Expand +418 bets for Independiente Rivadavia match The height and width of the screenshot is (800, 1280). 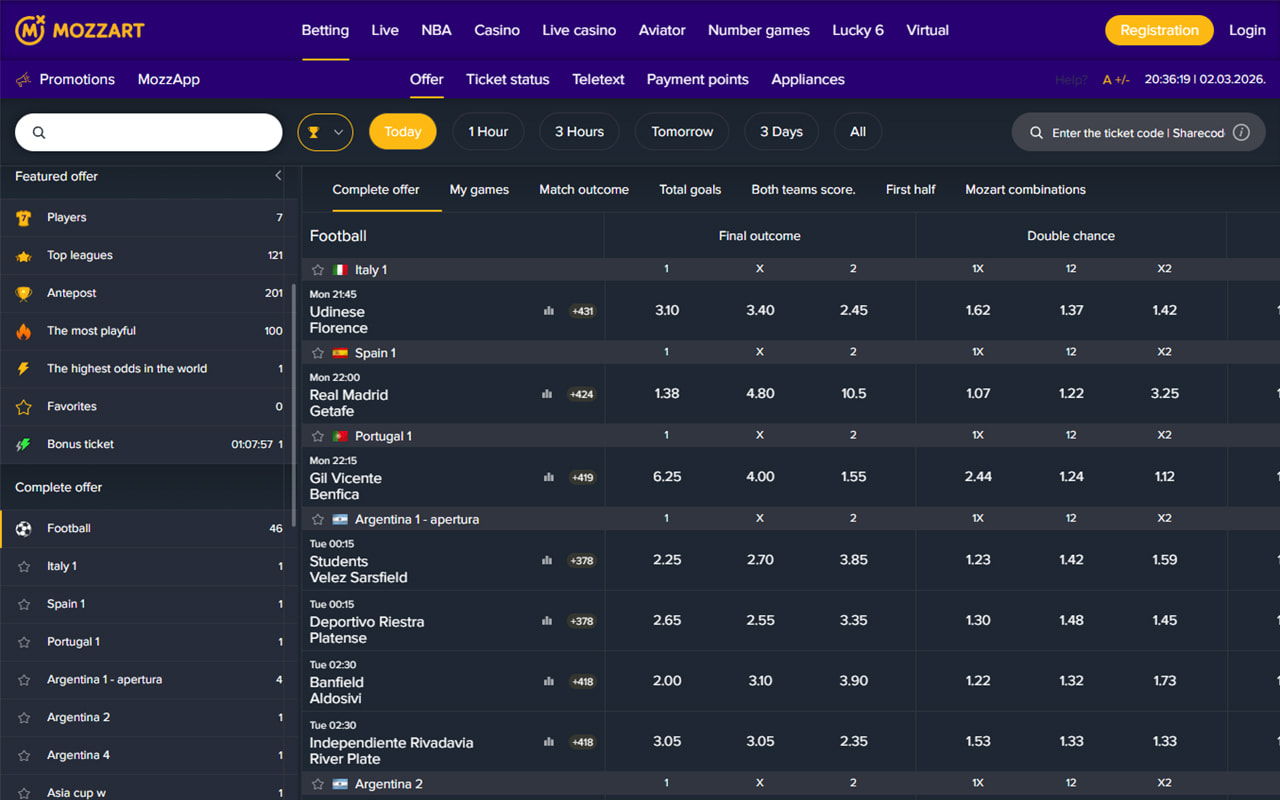click(x=582, y=742)
